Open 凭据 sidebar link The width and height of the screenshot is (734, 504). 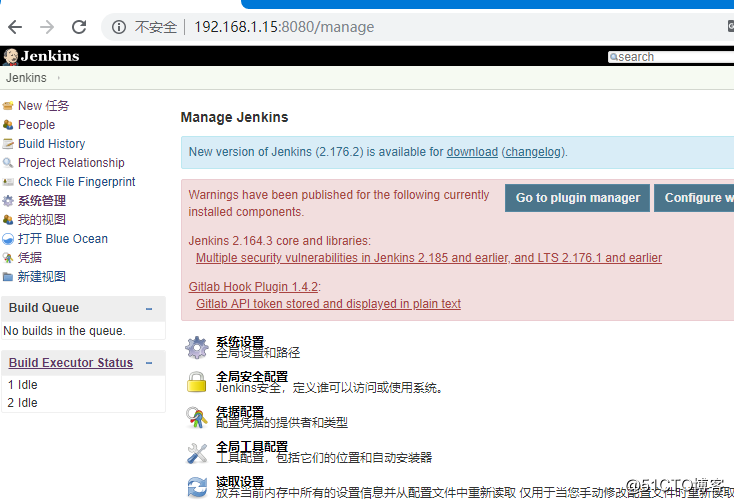30,257
